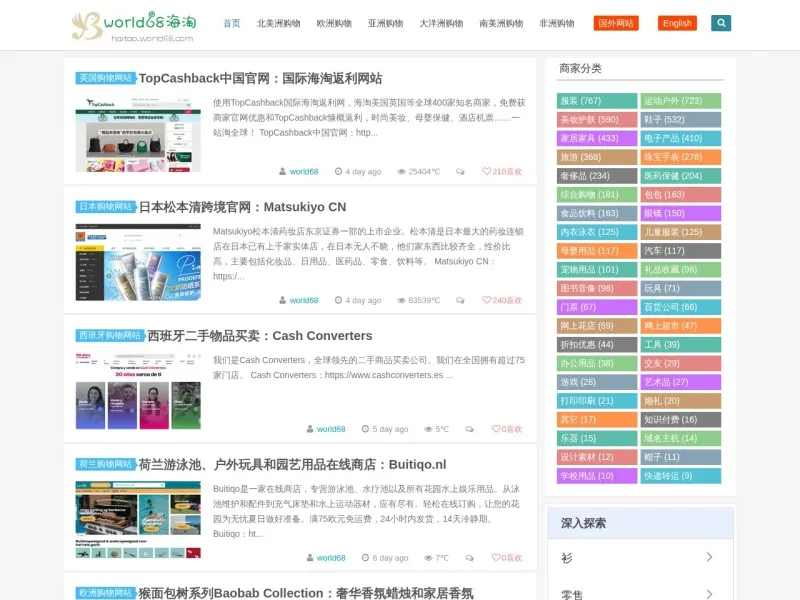This screenshot has width=800, height=600.
Task: Open Cash Converters post thumbnail image
Action: 138,391
